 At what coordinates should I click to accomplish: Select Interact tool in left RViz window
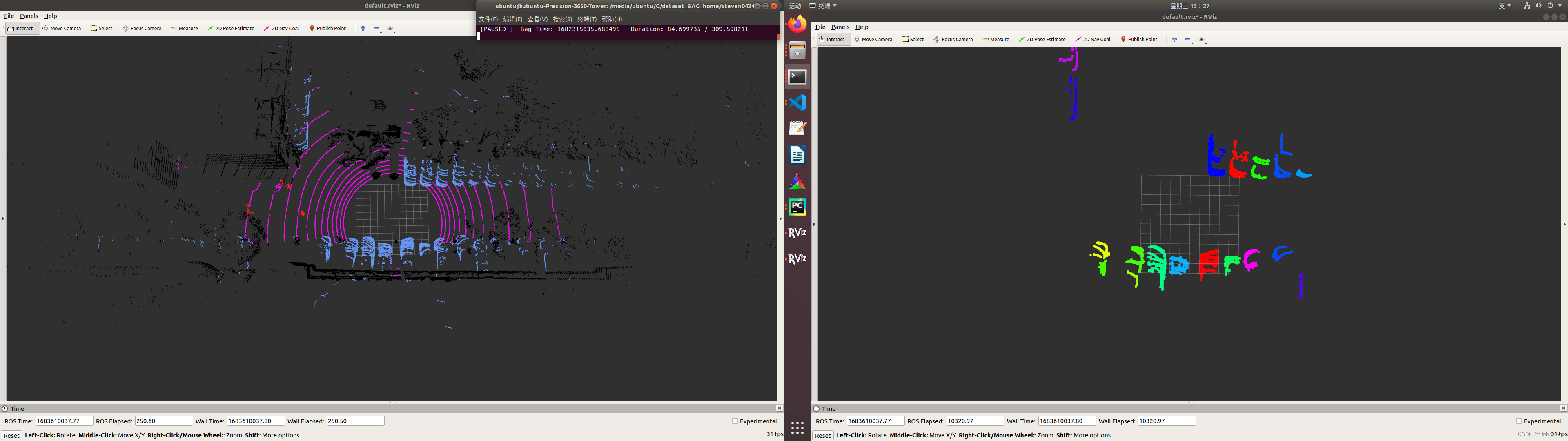(22, 28)
